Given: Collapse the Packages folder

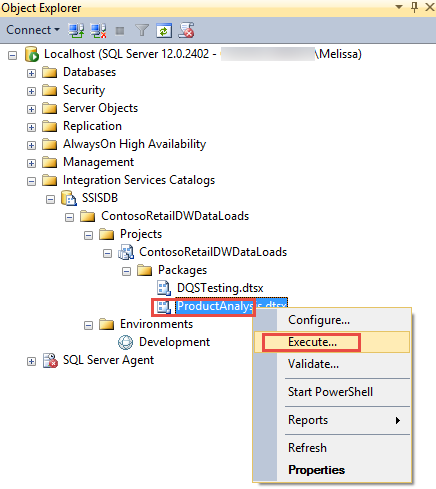Looking at the screenshot, I should coord(126,271).
